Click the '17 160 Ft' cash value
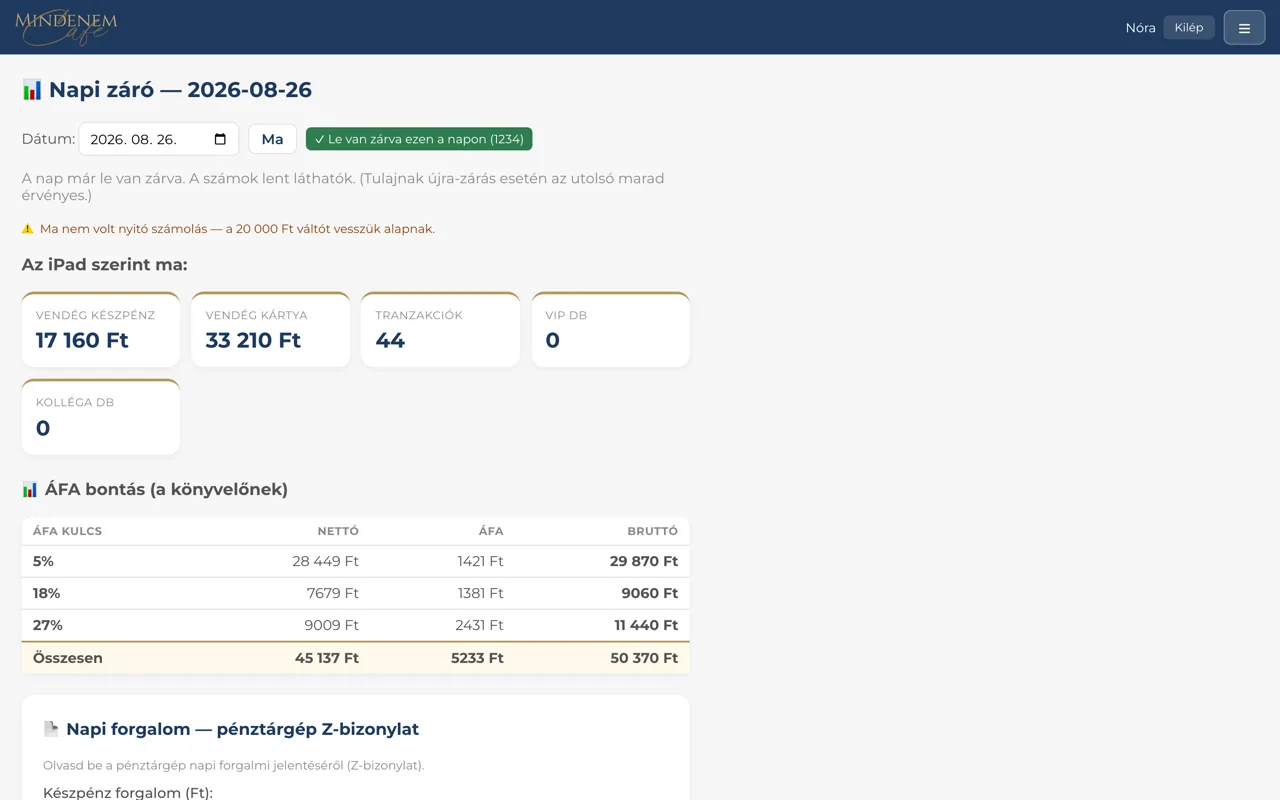1280x800 pixels. click(82, 341)
